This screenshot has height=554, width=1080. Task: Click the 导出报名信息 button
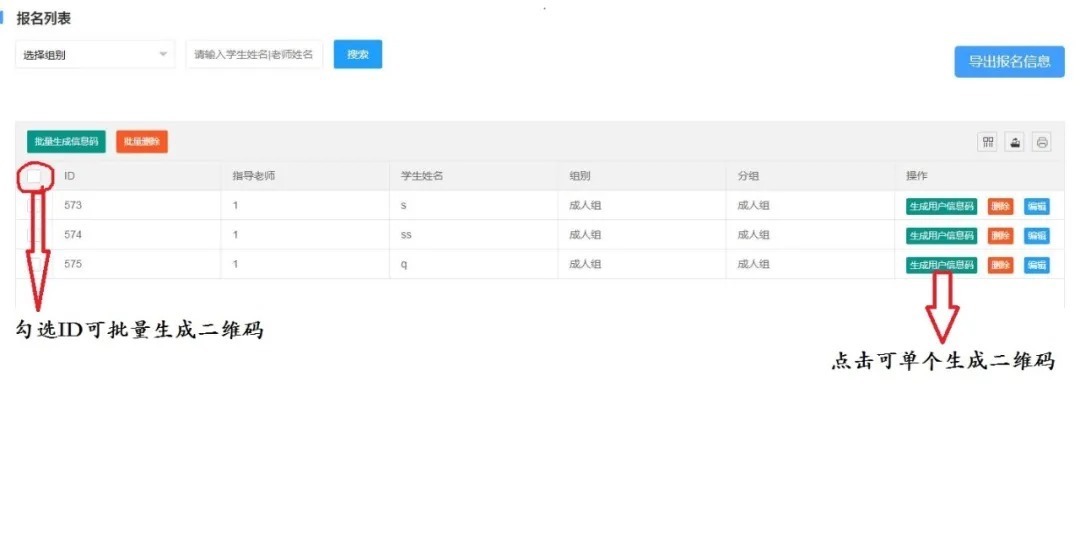click(1009, 61)
